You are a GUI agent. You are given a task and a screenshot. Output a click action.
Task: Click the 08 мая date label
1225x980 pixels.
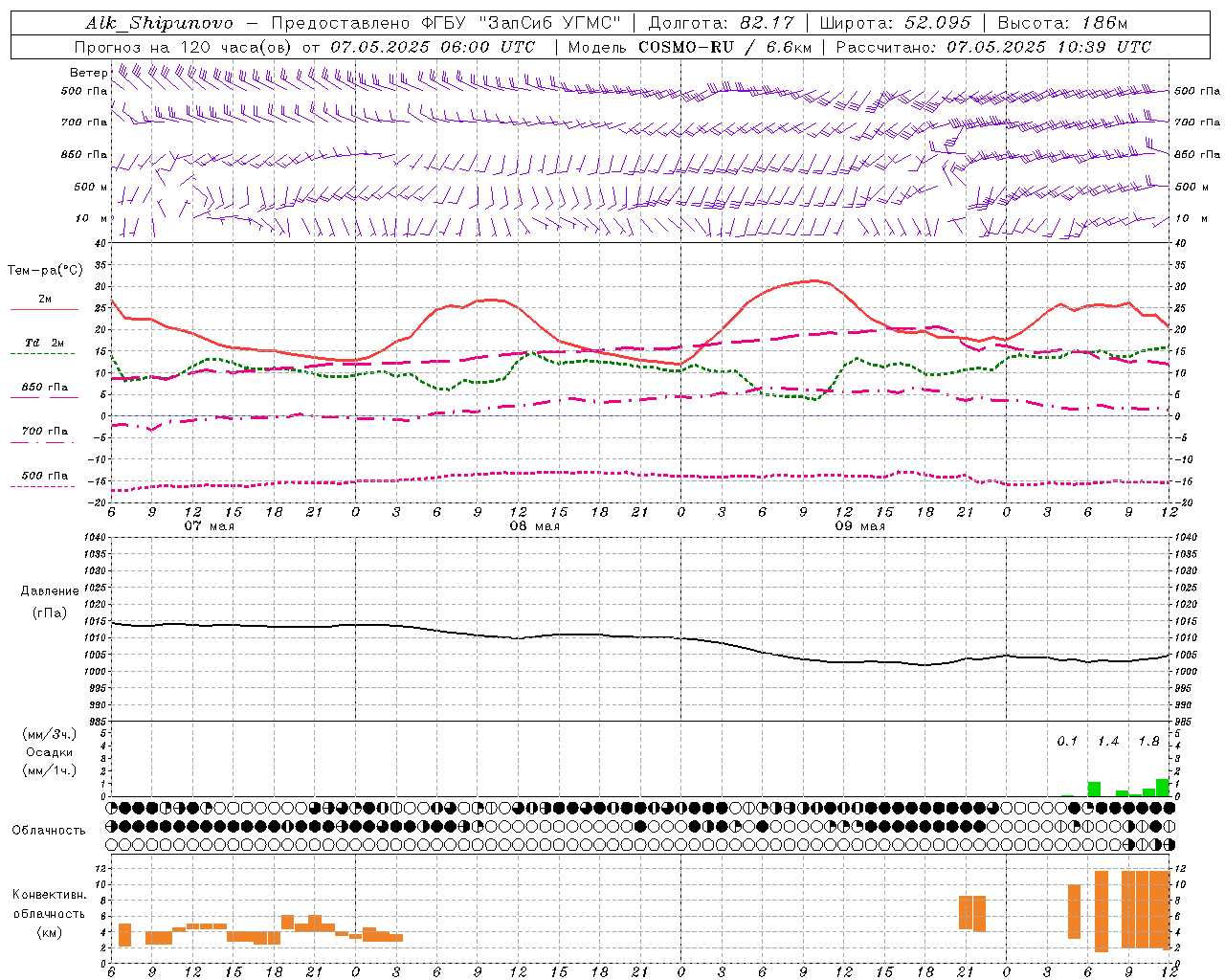(535, 526)
